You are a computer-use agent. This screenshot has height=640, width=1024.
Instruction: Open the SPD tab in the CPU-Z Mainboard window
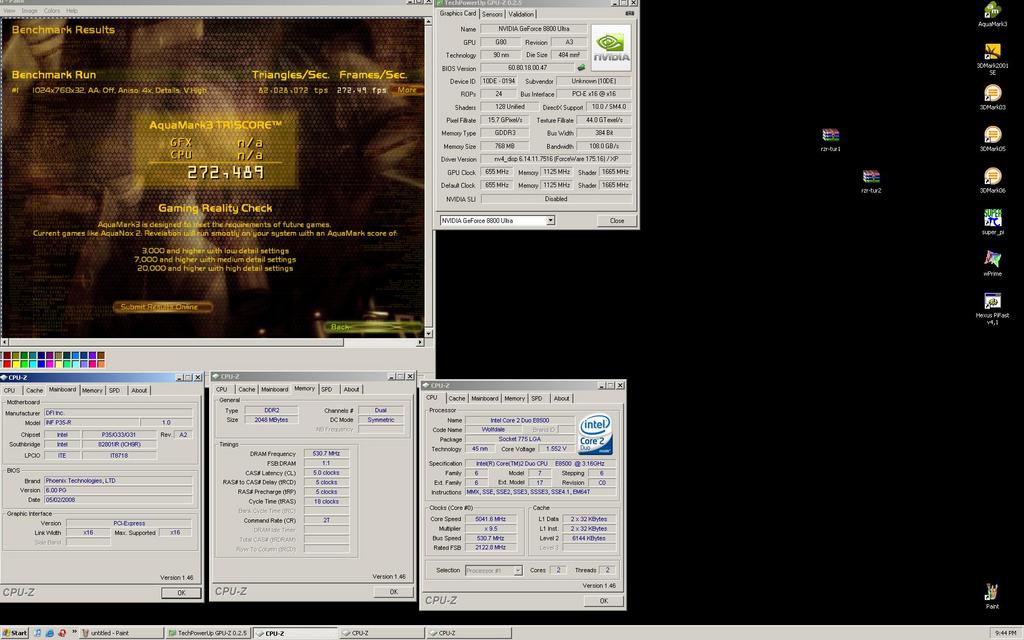tap(114, 391)
